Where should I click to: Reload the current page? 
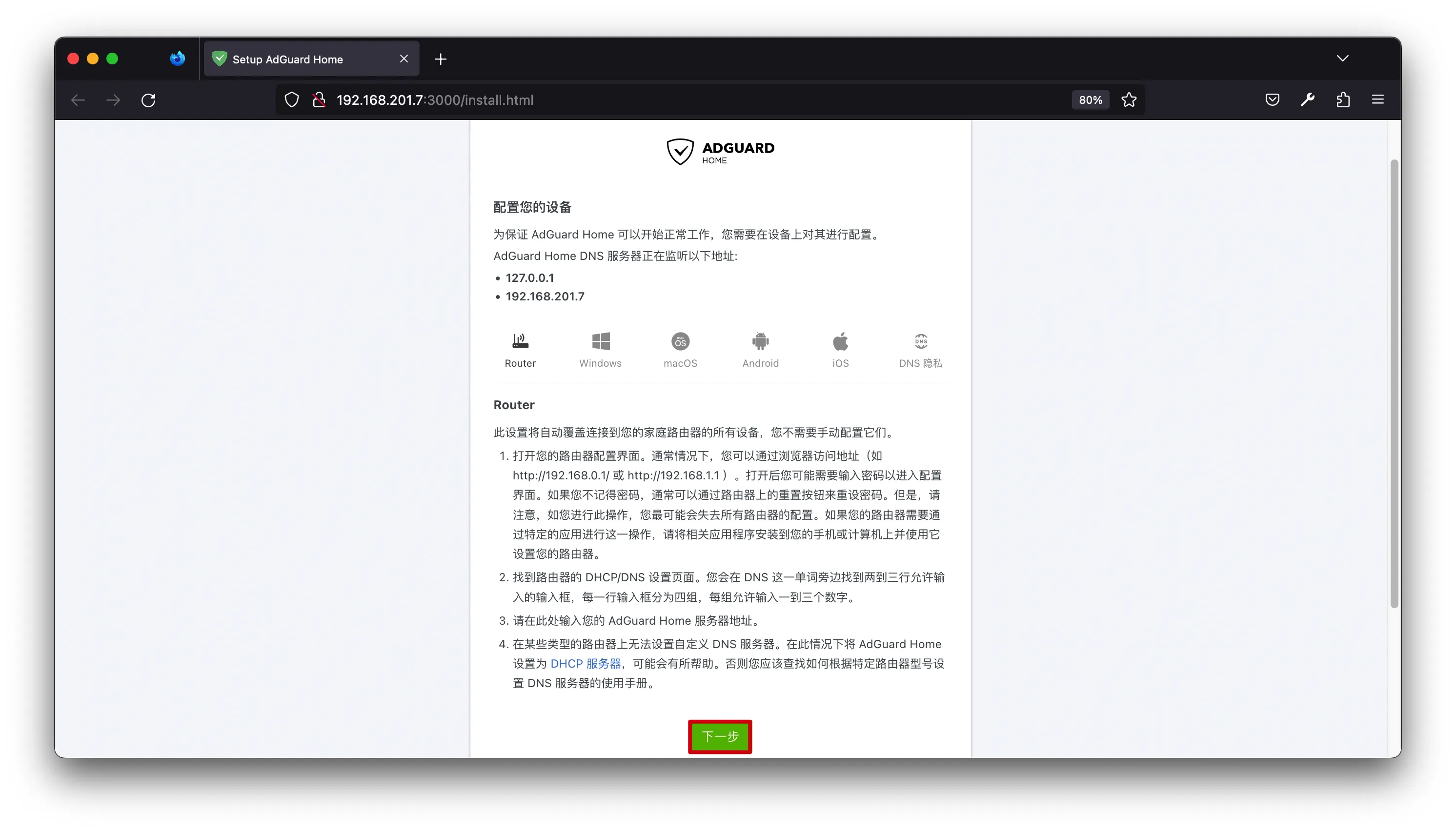[x=148, y=100]
